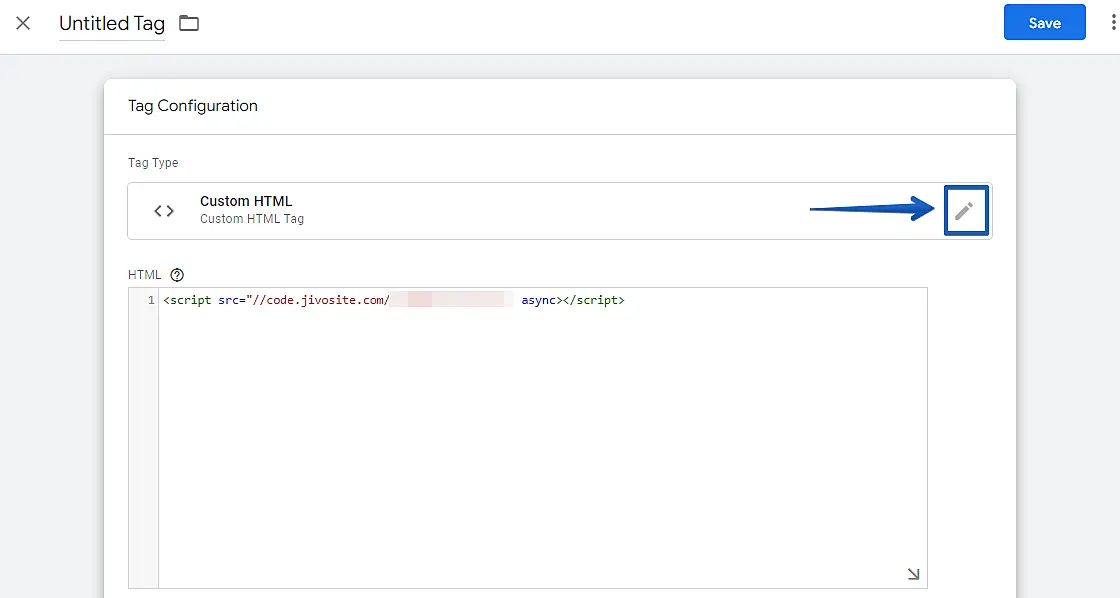The height and width of the screenshot is (598, 1120).
Task: Open the three-dot more options menu
Action: click(1112, 23)
